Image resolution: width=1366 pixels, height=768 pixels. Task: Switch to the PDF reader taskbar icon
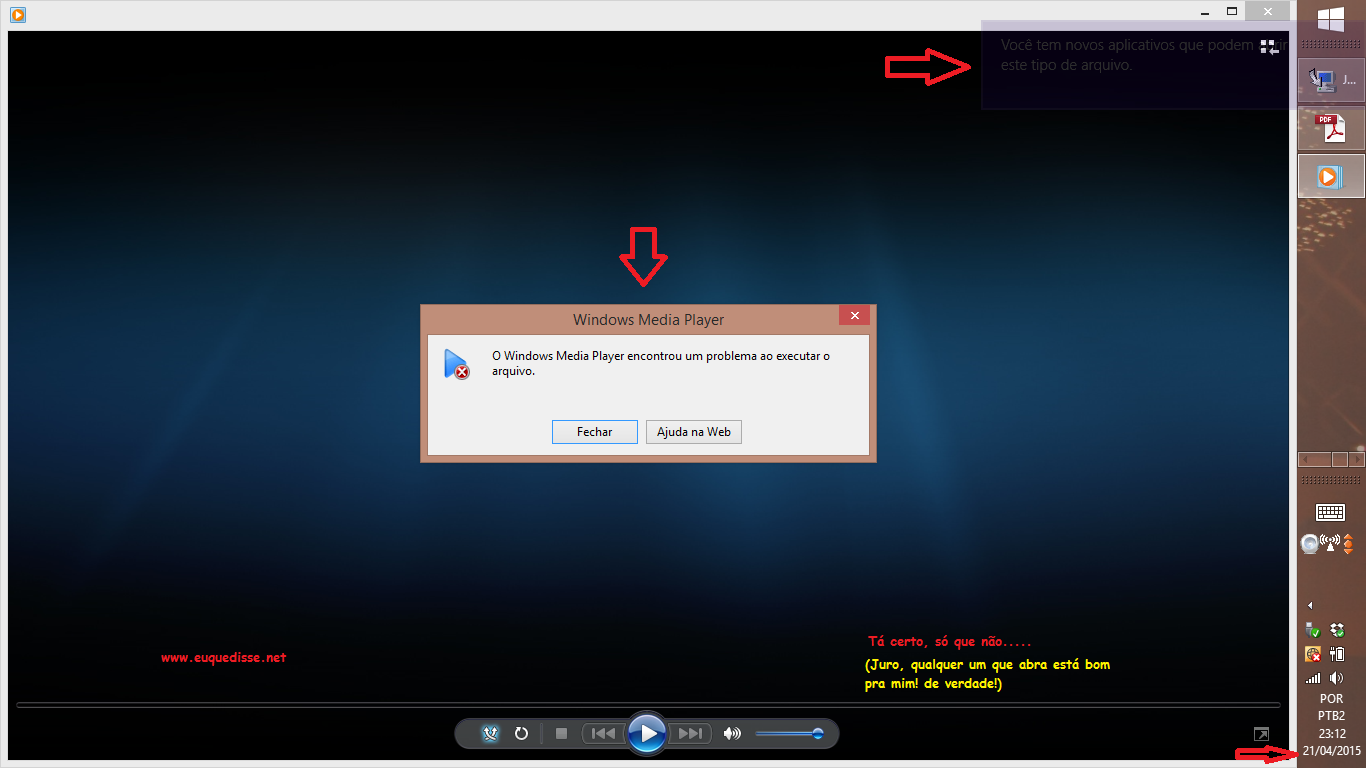point(1330,128)
